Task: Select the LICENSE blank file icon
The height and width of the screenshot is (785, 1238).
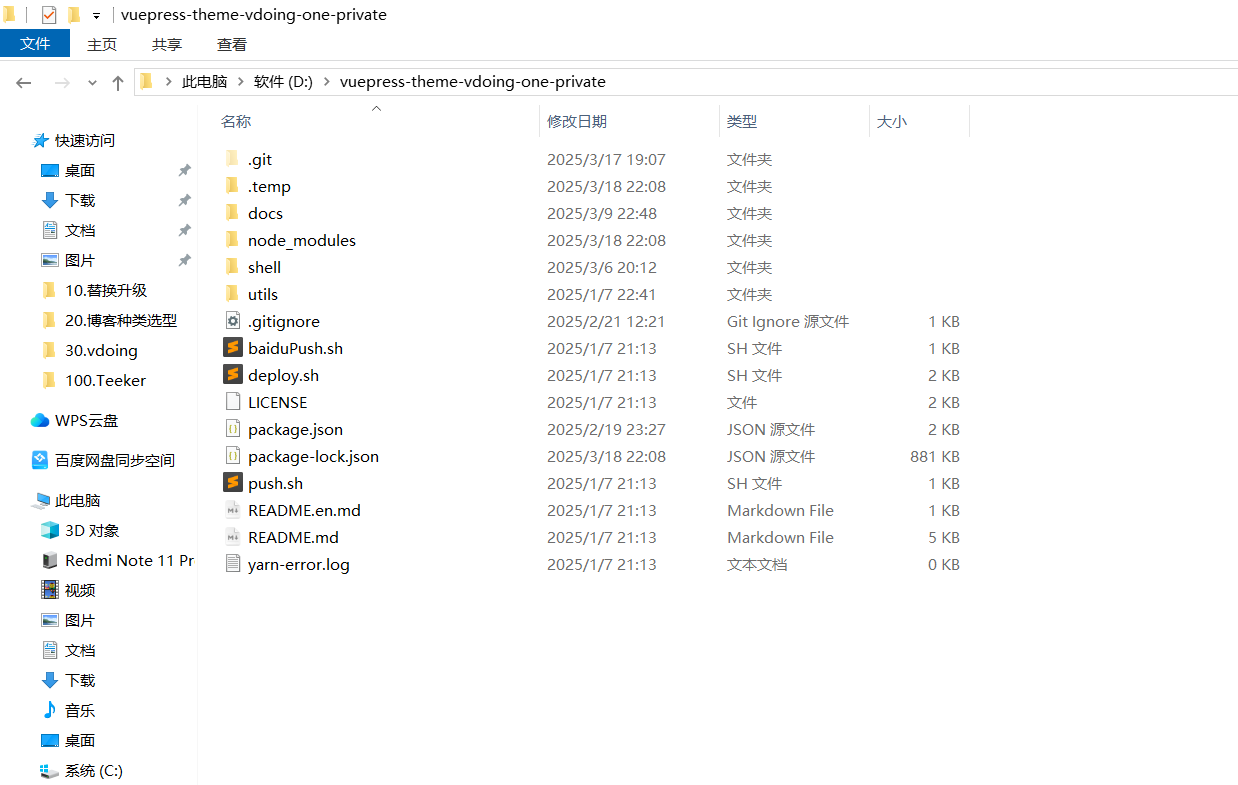Action: pyautogui.click(x=232, y=402)
